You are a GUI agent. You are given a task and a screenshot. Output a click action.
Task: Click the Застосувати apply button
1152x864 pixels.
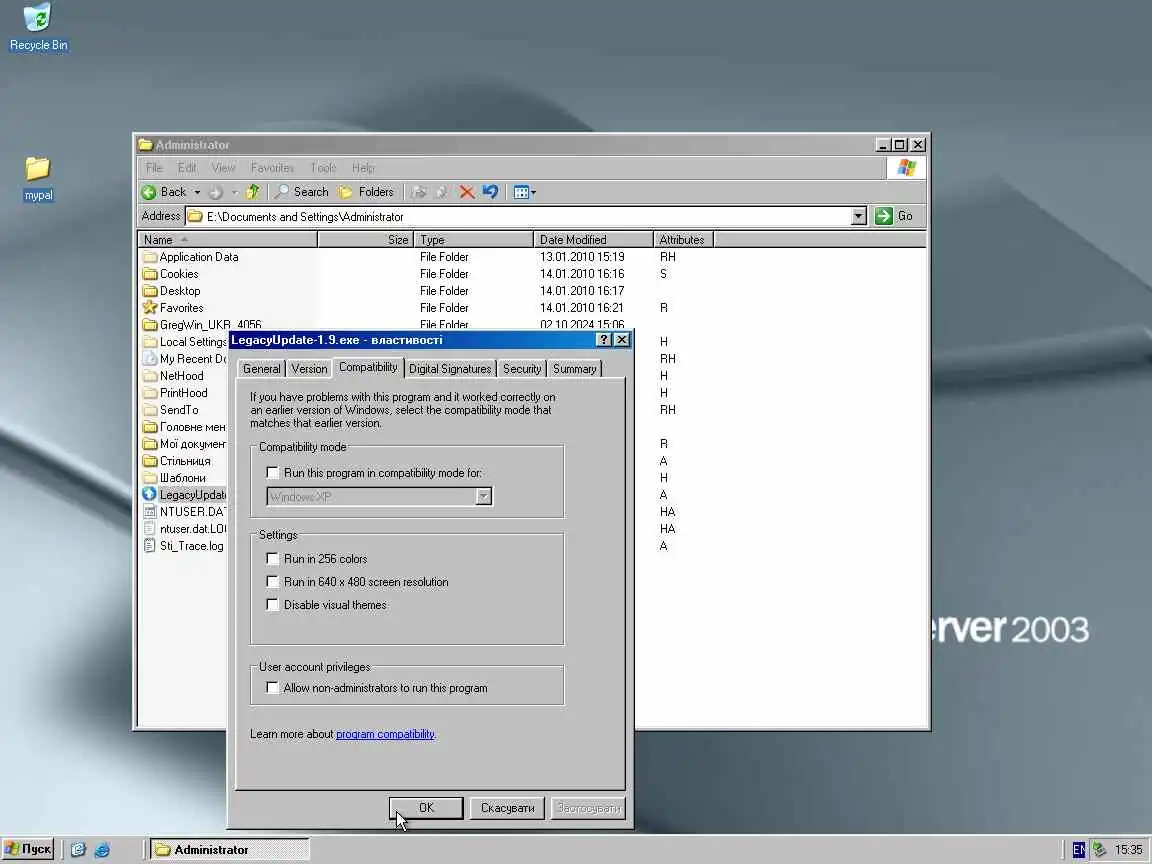coord(588,808)
